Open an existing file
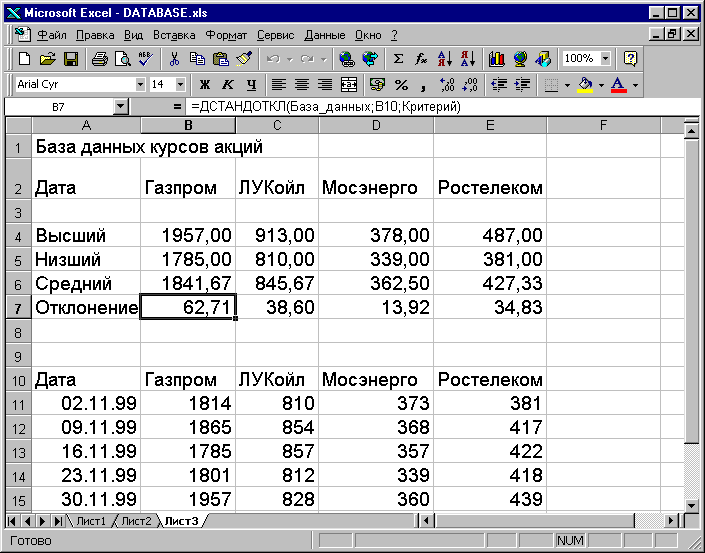The height and width of the screenshot is (553, 705). pos(47,59)
